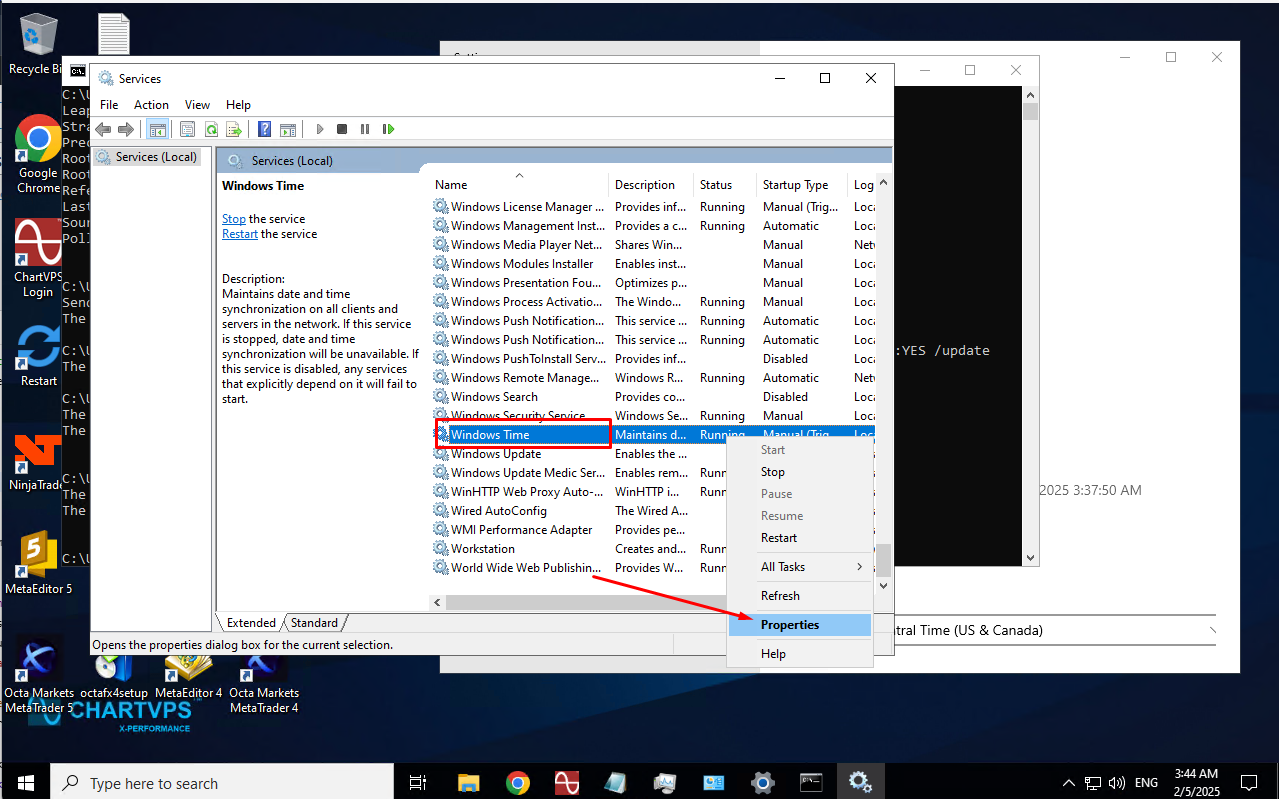
Task: Toggle the Show/Hide Console Tree toolbar icon
Action: [157, 129]
